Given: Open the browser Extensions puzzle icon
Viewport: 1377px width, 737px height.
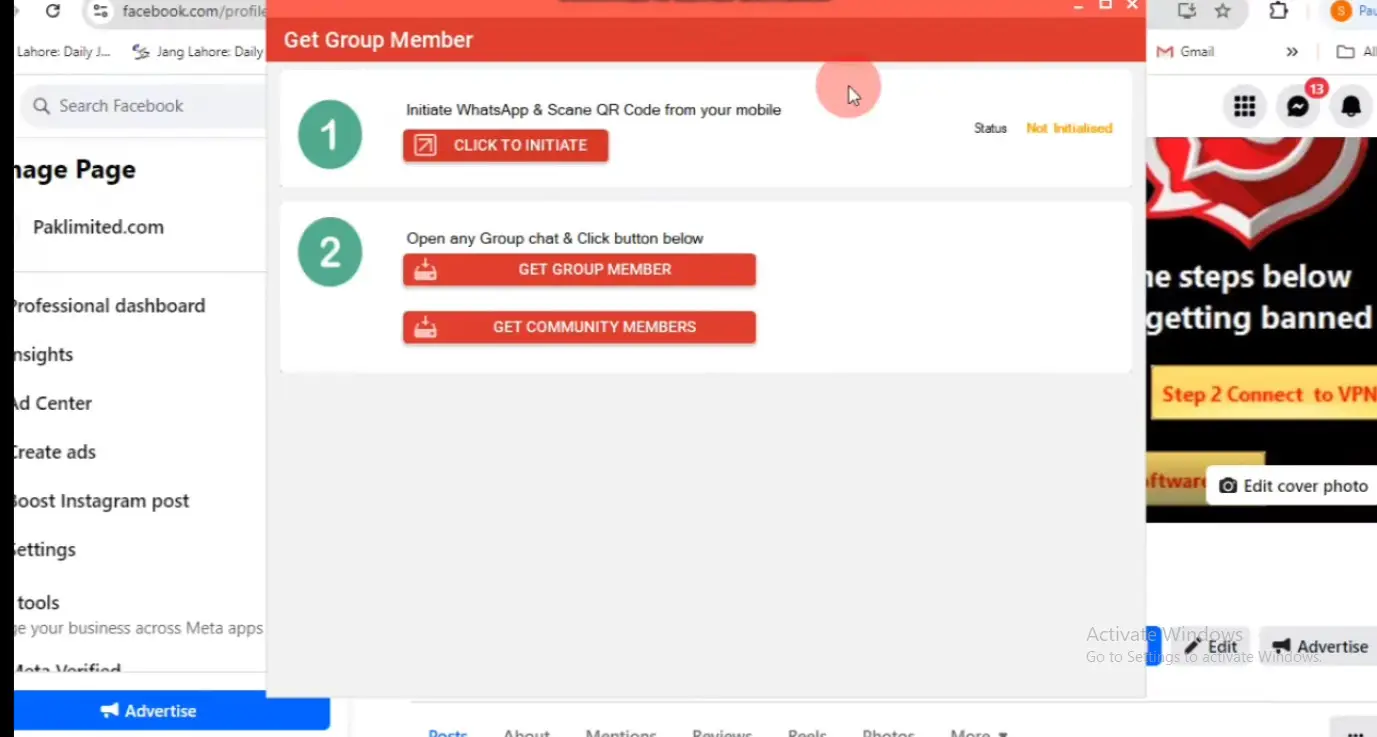Looking at the screenshot, I should click(1278, 11).
